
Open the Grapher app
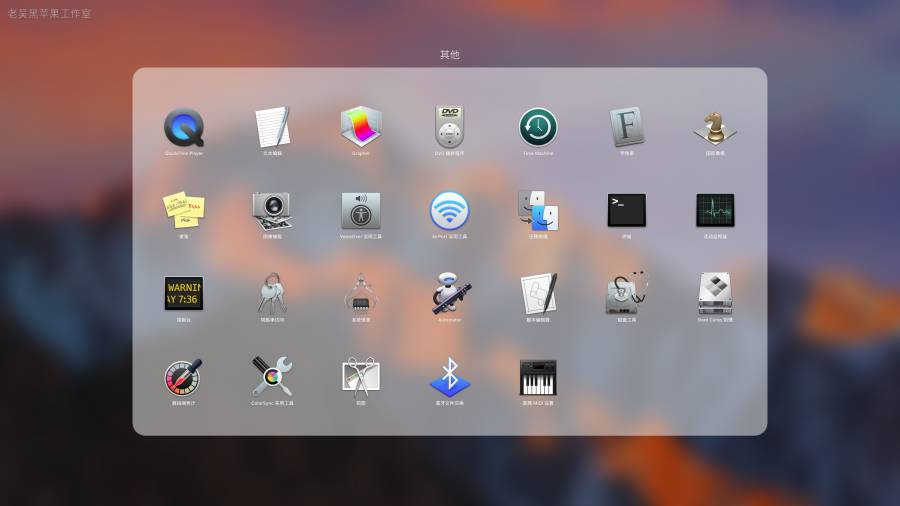click(360, 127)
